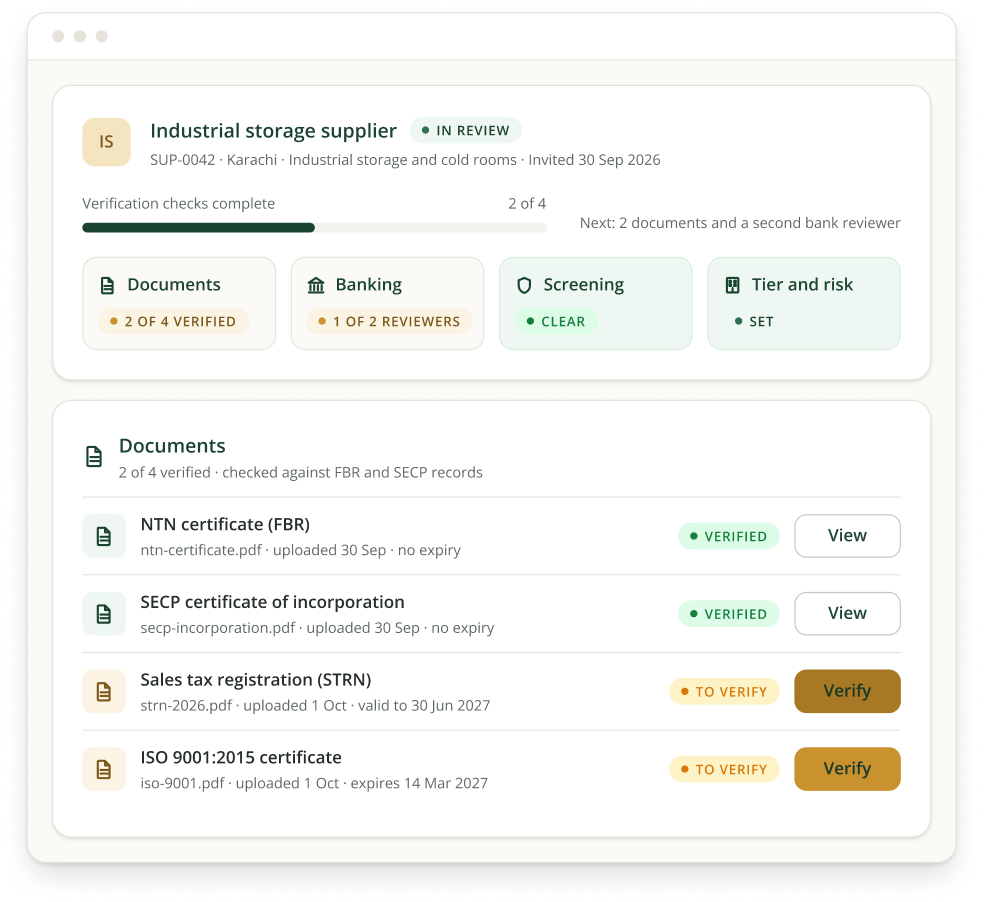Click the TO VERIFY badge for STRN
The width and height of the screenshot is (984, 902).
coord(724,692)
